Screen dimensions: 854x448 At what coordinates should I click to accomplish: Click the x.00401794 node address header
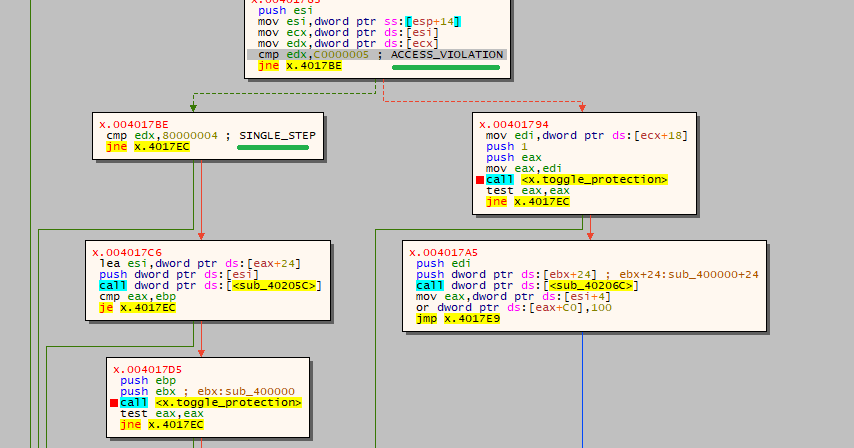[514, 125]
